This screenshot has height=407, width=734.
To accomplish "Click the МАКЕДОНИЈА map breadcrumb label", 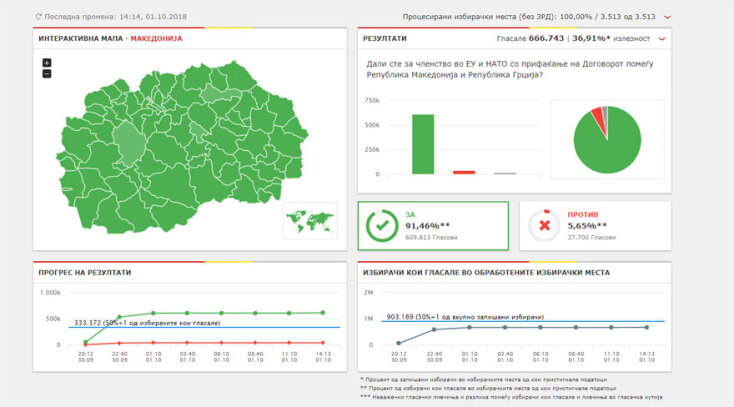I will tap(155, 38).
